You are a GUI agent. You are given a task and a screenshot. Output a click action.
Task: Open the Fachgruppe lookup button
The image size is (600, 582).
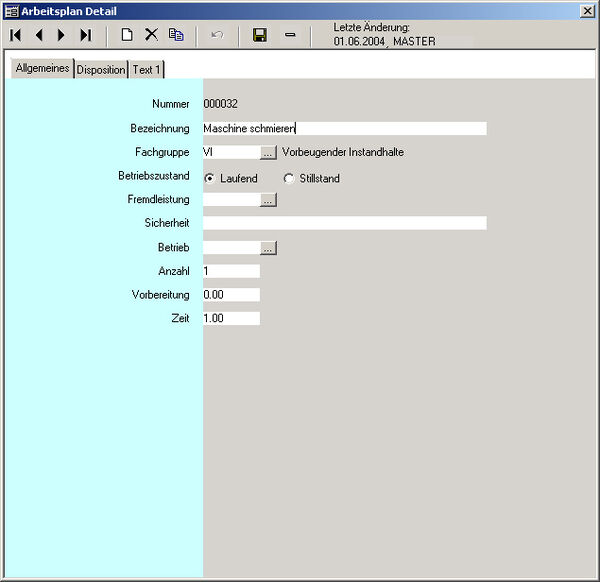268,153
